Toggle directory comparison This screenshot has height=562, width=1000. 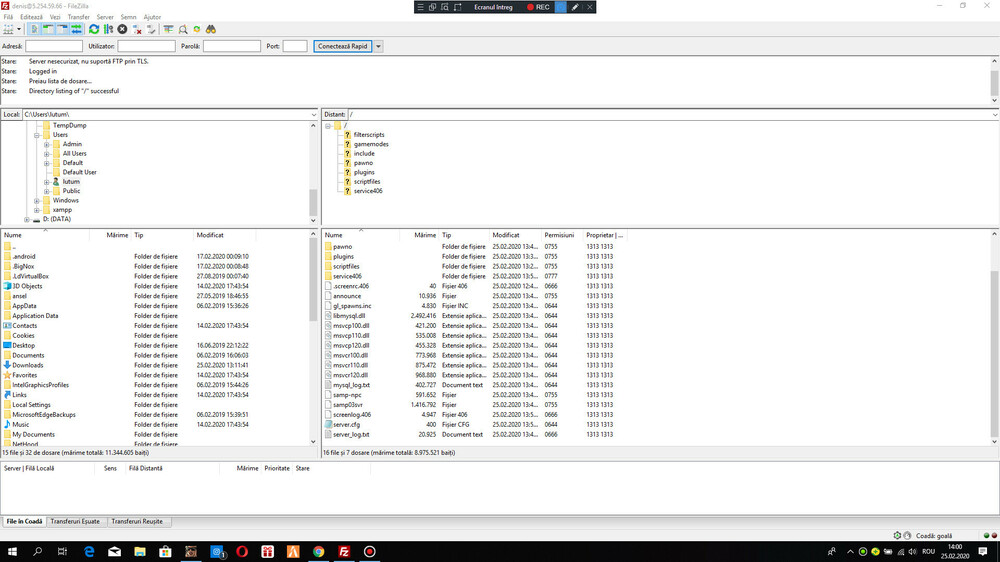click(x=183, y=29)
